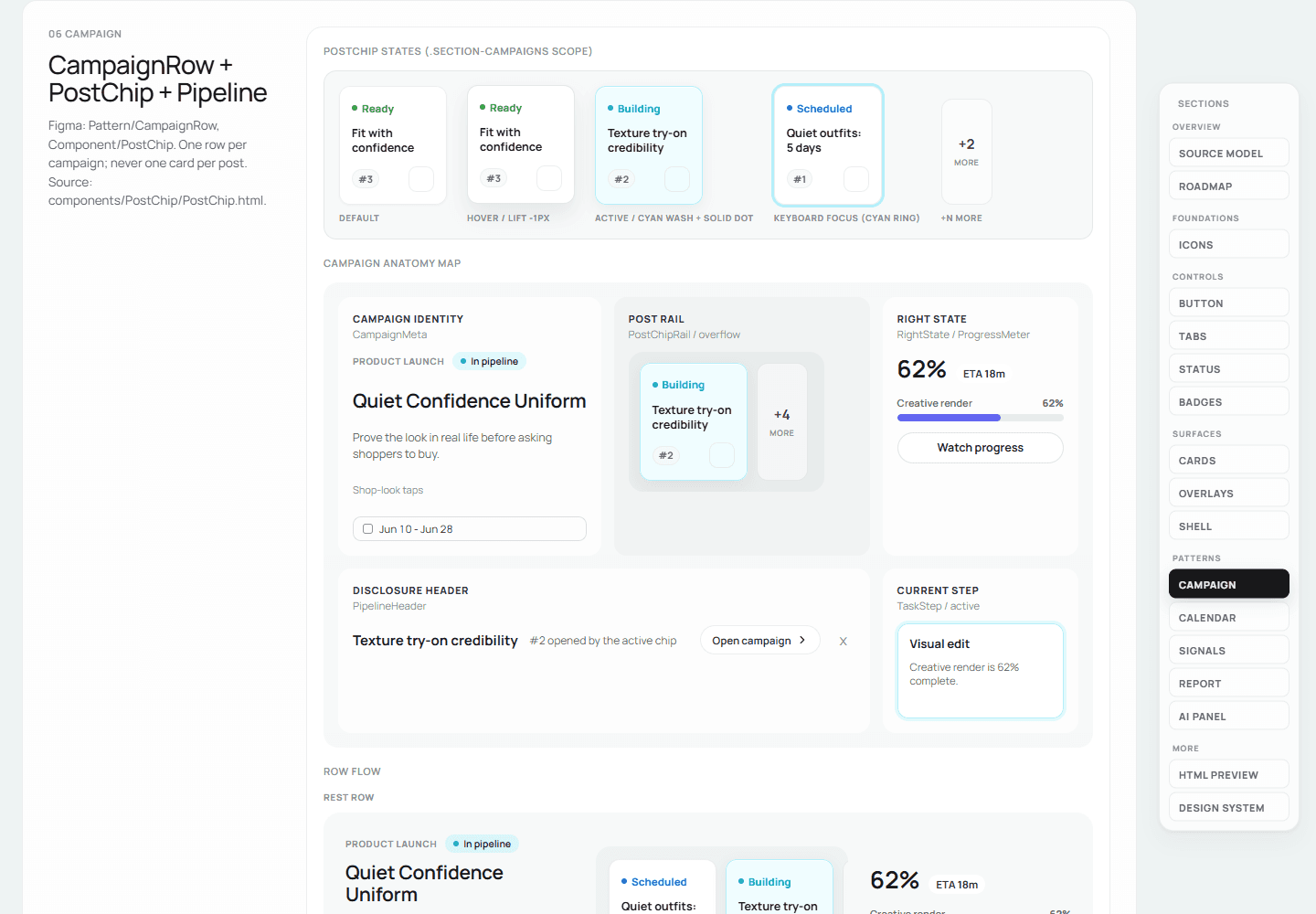Click the chevron arrow inside Open campaign
The image size is (1316, 914).
tap(802, 641)
